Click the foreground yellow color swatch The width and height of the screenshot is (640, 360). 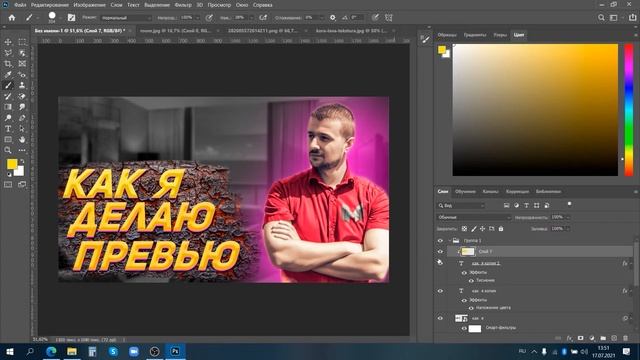click(x=11, y=164)
